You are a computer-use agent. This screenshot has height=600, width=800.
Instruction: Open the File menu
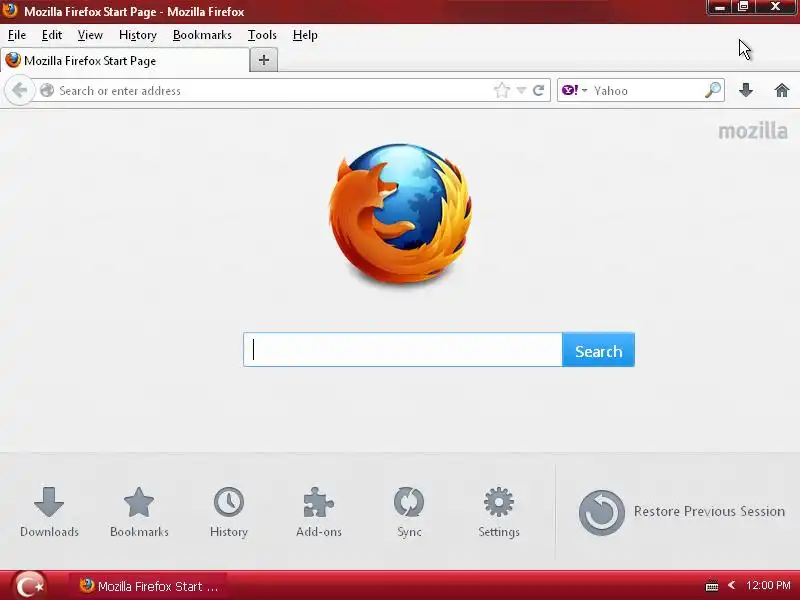[17, 35]
